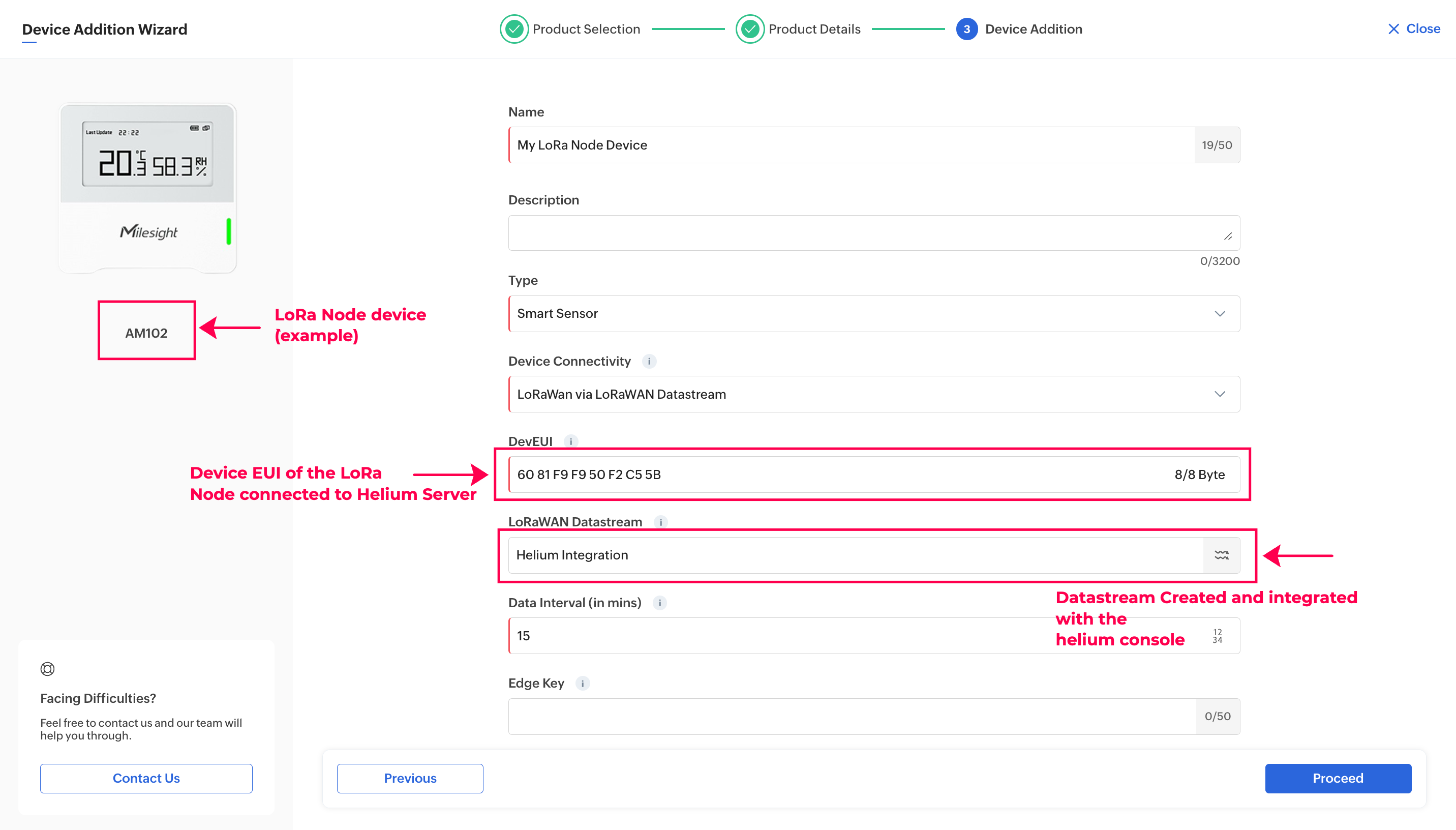Click the Data Interval info icon

tap(660, 603)
